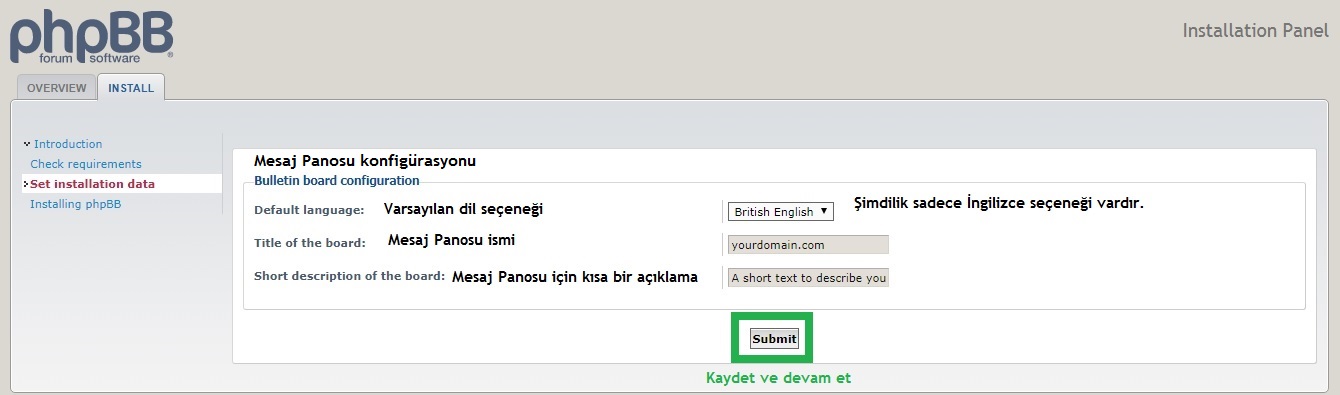This screenshot has width=1340, height=395.
Task: Open the Introduction step in sidebar
Action: (68, 144)
